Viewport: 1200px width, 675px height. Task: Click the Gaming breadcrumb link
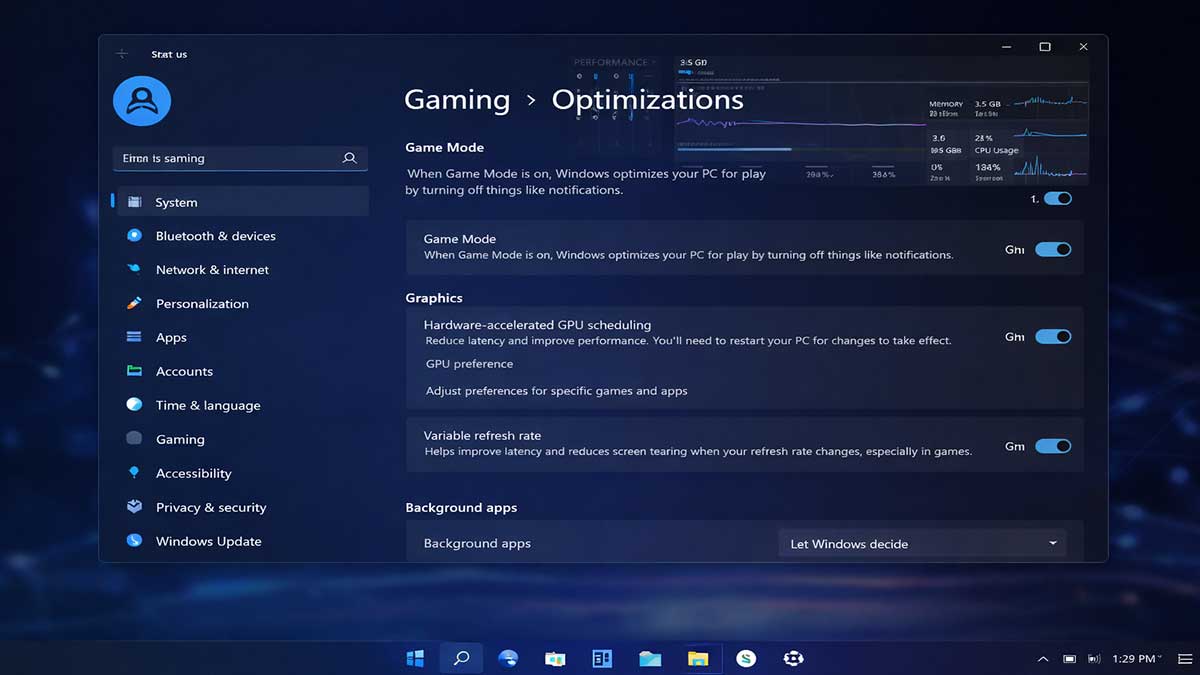[x=456, y=99]
